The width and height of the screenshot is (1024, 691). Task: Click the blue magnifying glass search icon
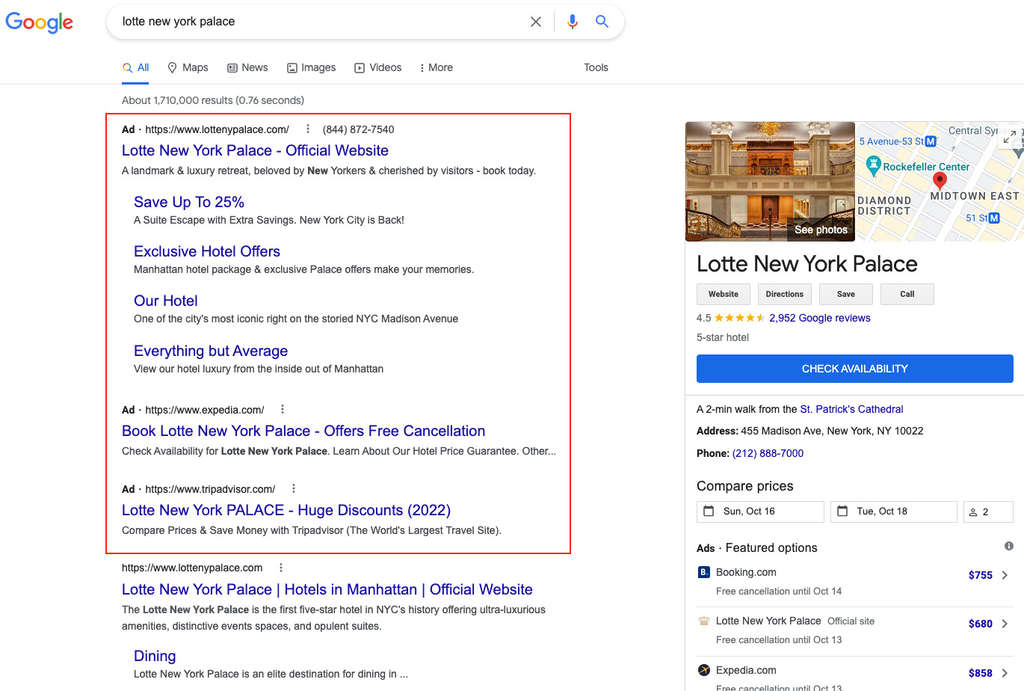click(602, 21)
